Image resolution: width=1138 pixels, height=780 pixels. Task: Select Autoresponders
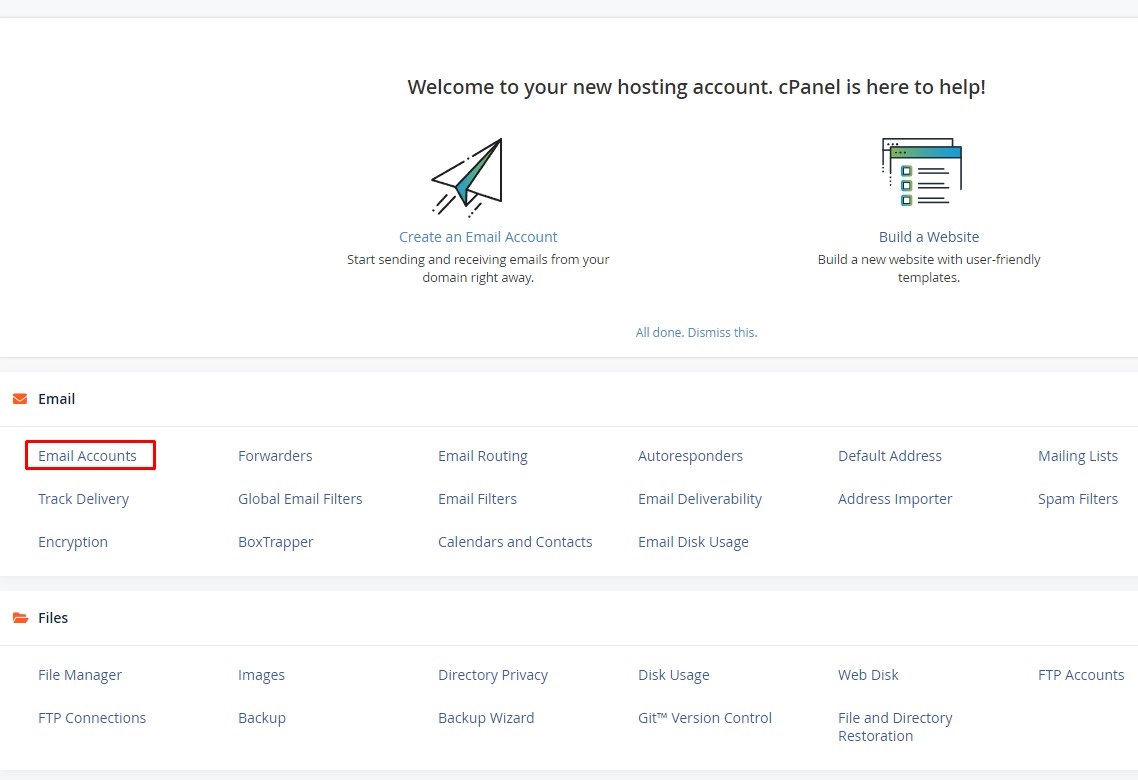690,456
